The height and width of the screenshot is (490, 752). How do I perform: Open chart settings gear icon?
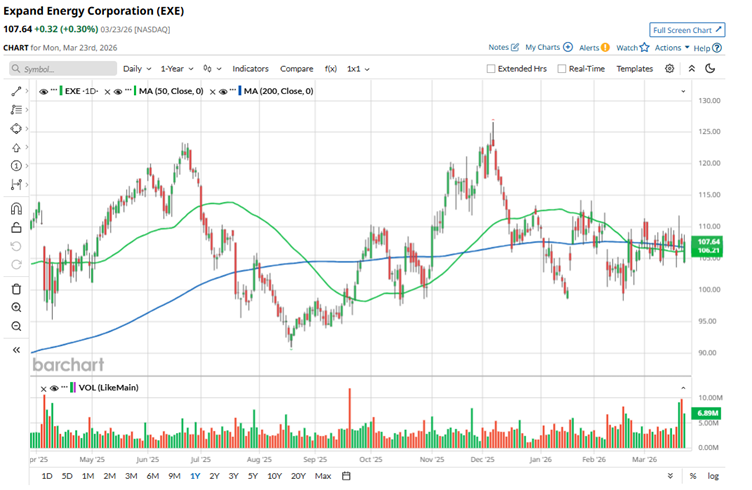(670, 69)
